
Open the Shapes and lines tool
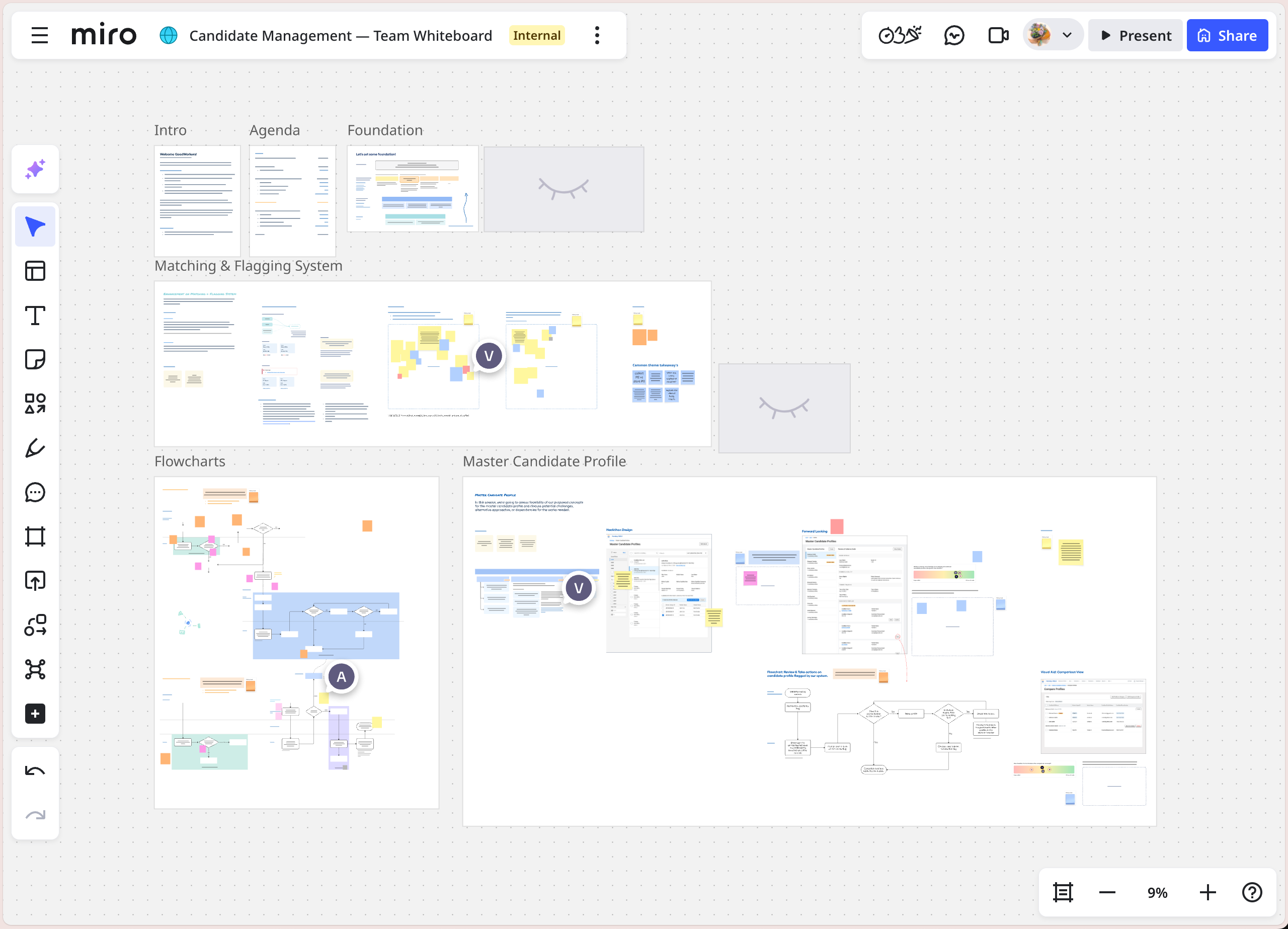pos(35,404)
